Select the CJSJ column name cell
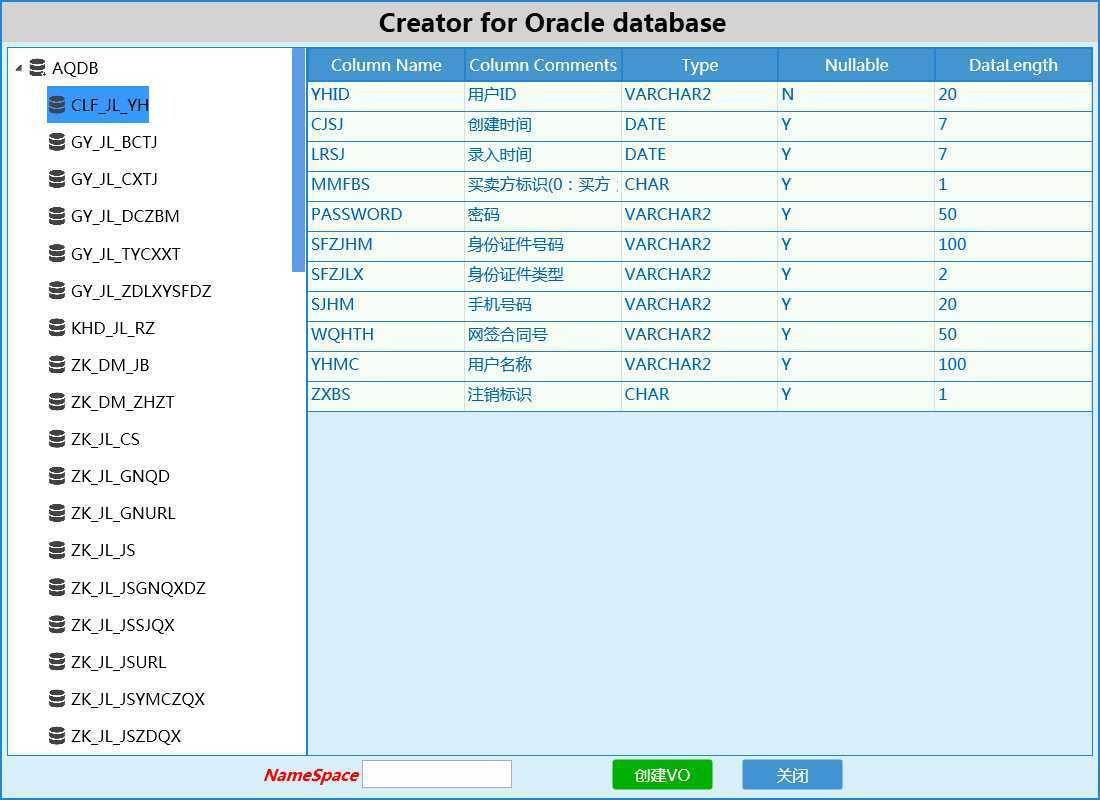This screenshot has height=800, width=1100. 386,125
